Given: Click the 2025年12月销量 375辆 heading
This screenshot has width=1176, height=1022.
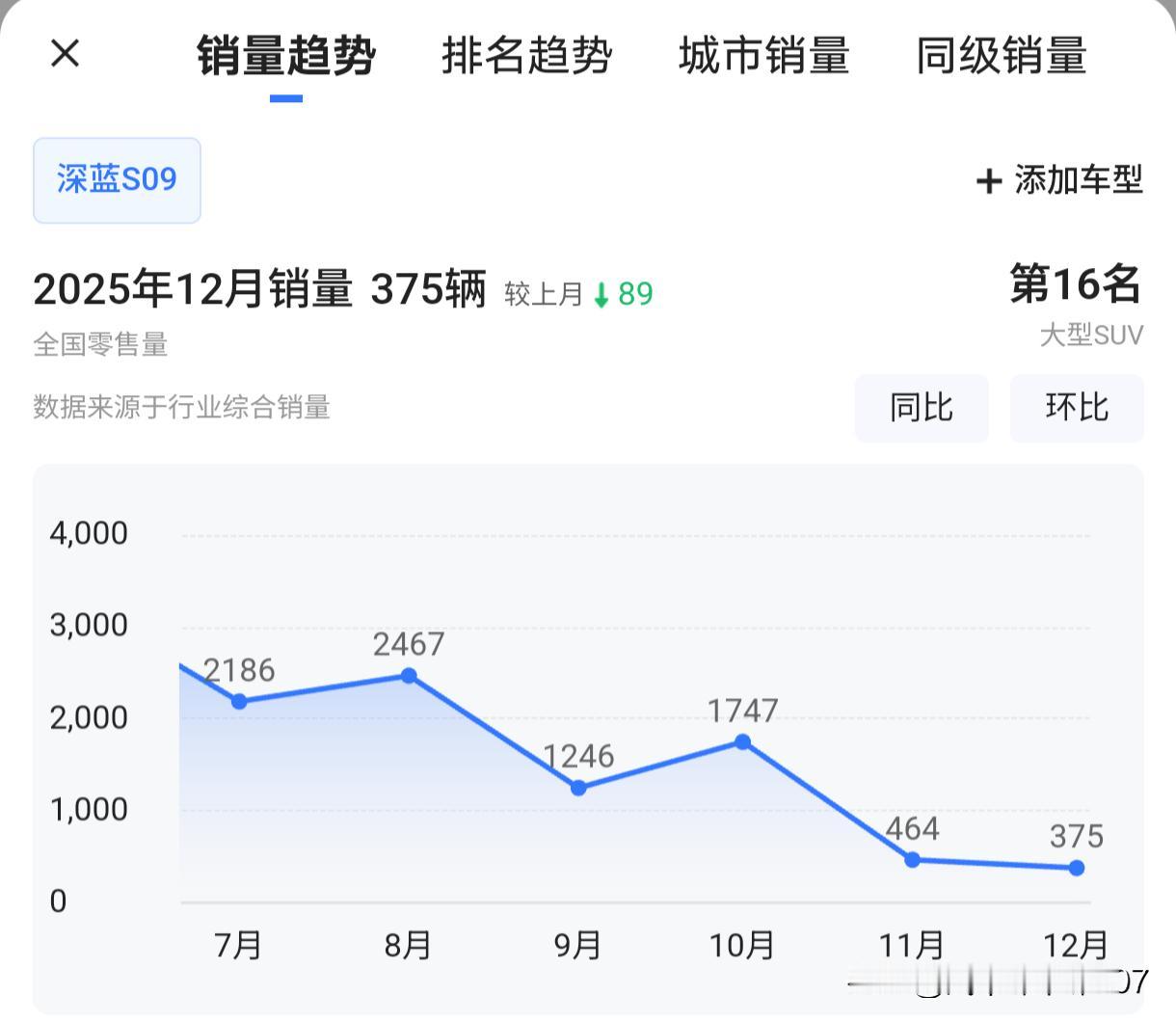Looking at the screenshot, I should [260, 288].
